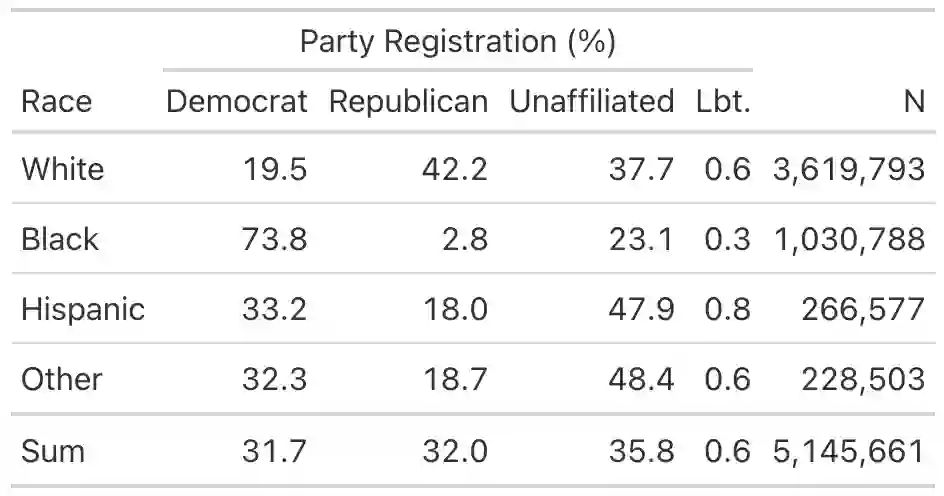Click the Other row label
The image size is (944, 496).
pyautogui.click(x=62, y=379)
